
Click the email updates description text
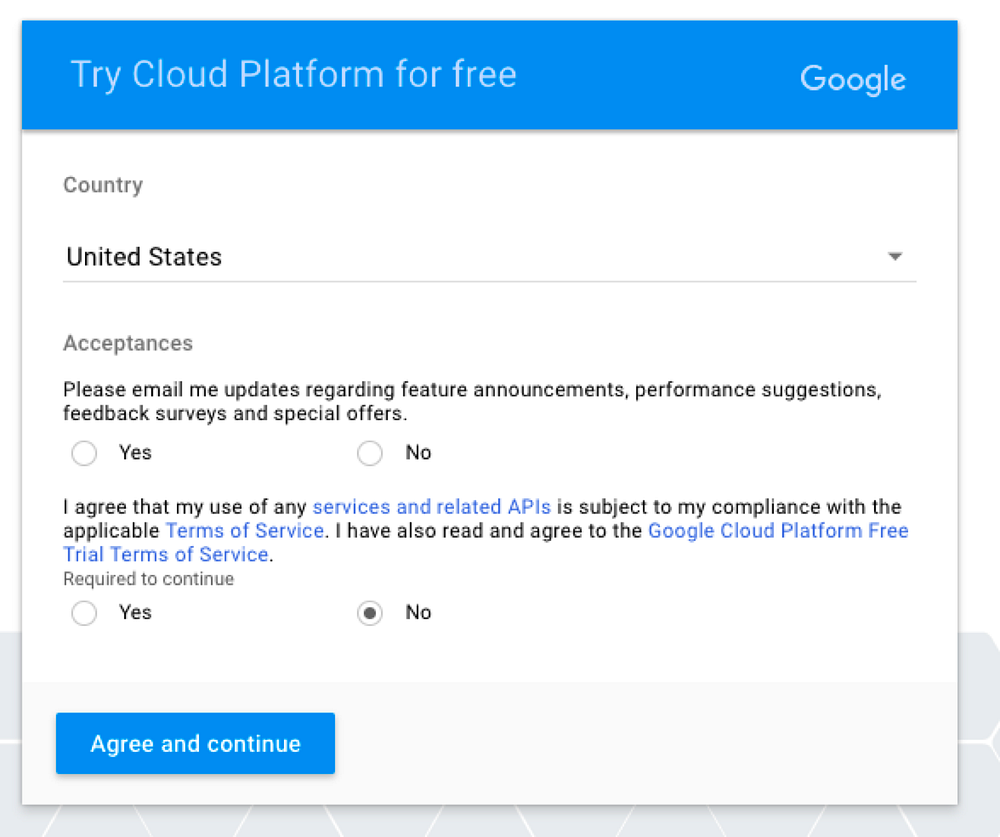[x=471, y=400]
